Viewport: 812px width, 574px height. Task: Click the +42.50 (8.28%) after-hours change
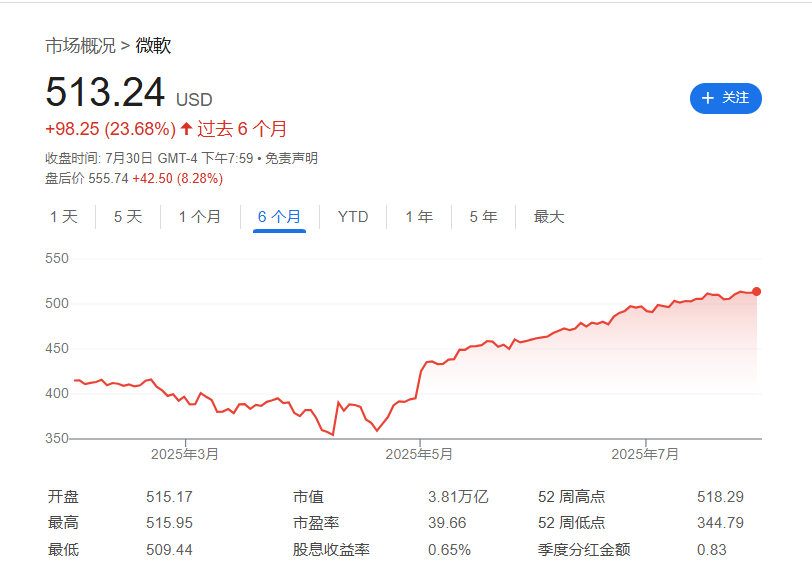click(178, 179)
